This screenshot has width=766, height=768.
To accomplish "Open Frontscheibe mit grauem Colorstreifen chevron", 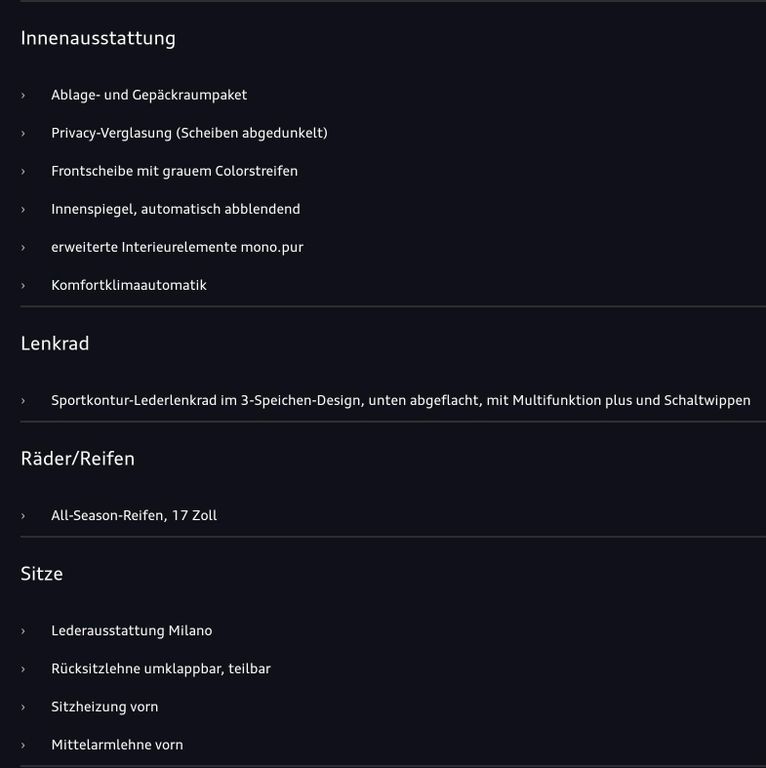I will coord(23,171).
